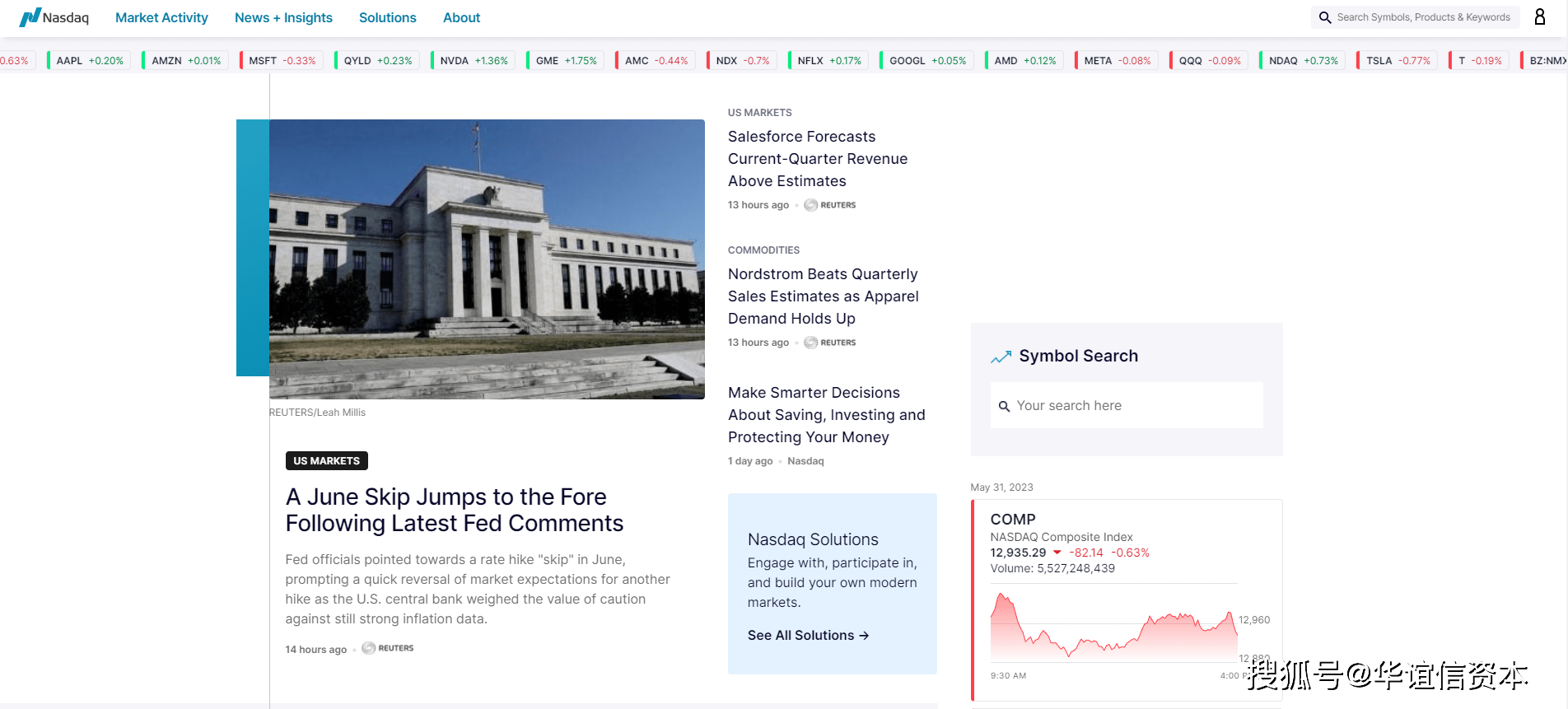This screenshot has width=1568, height=709.
Task: Open Nordstrom Beats Quarterly Sales article
Action: [x=824, y=296]
